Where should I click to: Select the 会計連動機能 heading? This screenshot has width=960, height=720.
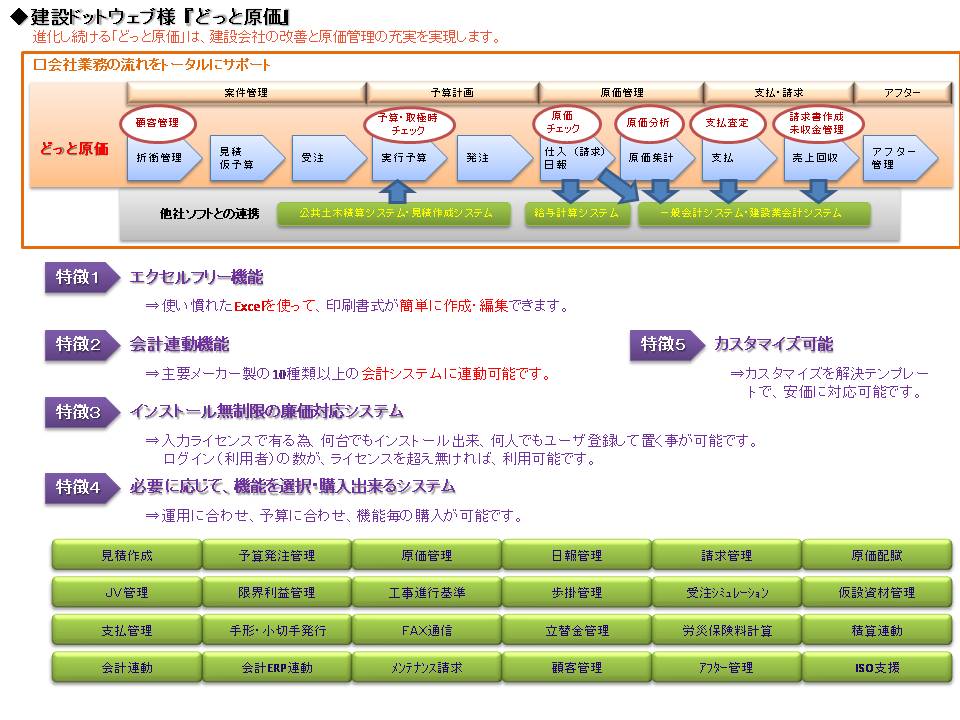[x=179, y=344]
